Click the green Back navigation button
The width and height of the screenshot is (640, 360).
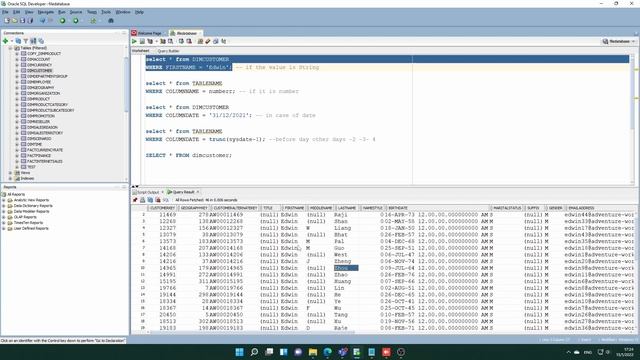pyautogui.click(x=62, y=21)
